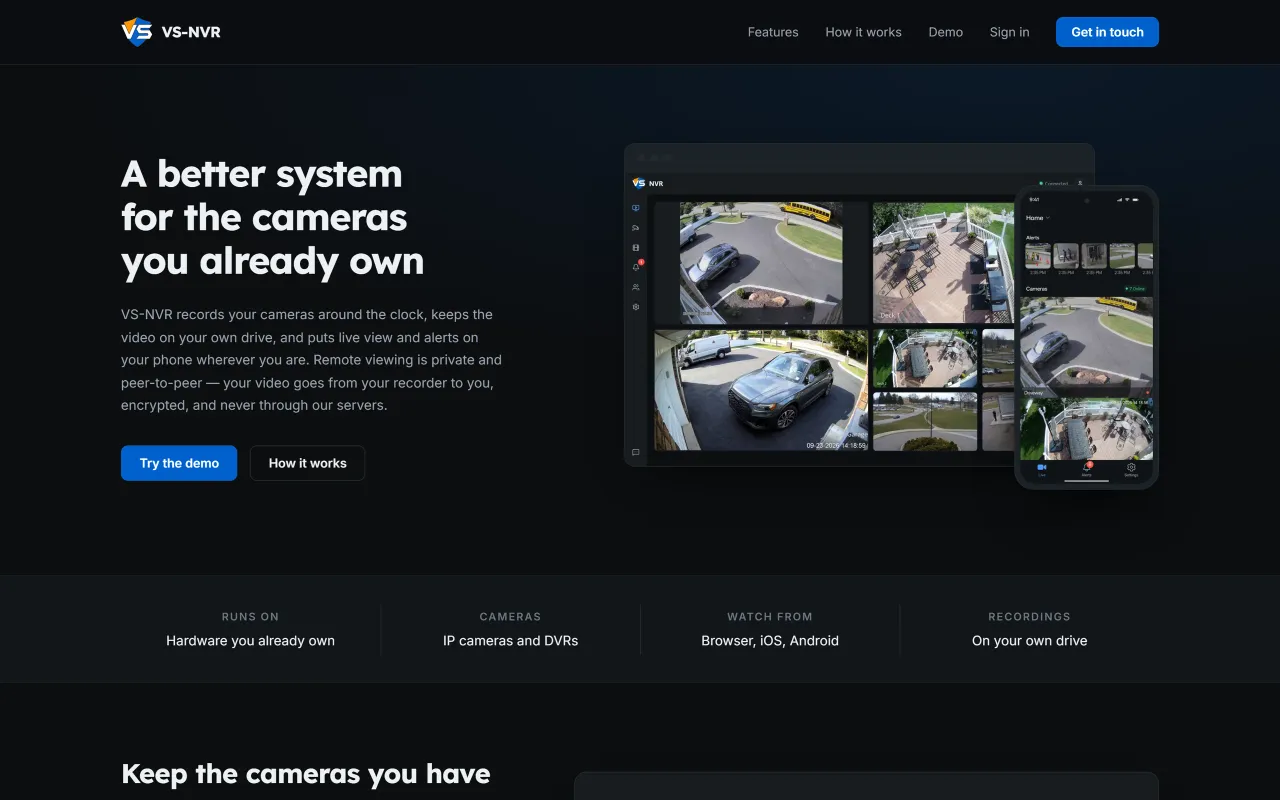Click the "IP cameras and DVRs" text

(510, 641)
